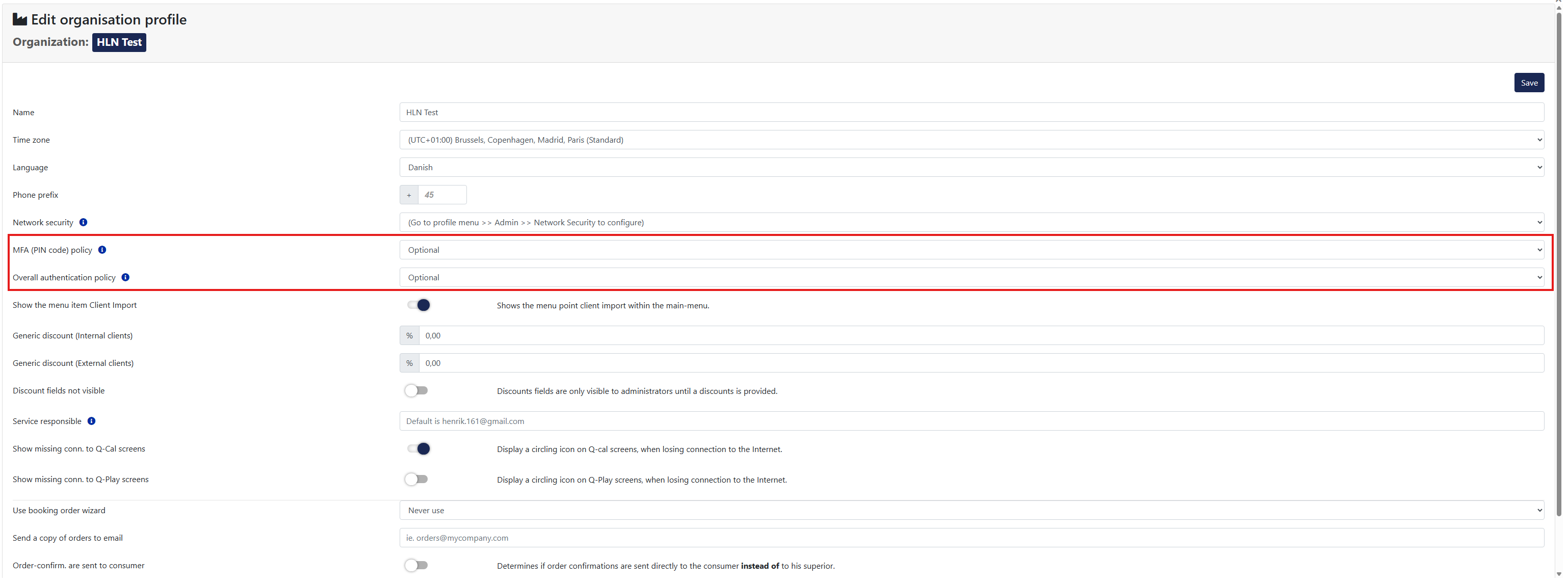
Task: Enable the Q-Play screens missing connection toggle
Action: (x=416, y=479)
